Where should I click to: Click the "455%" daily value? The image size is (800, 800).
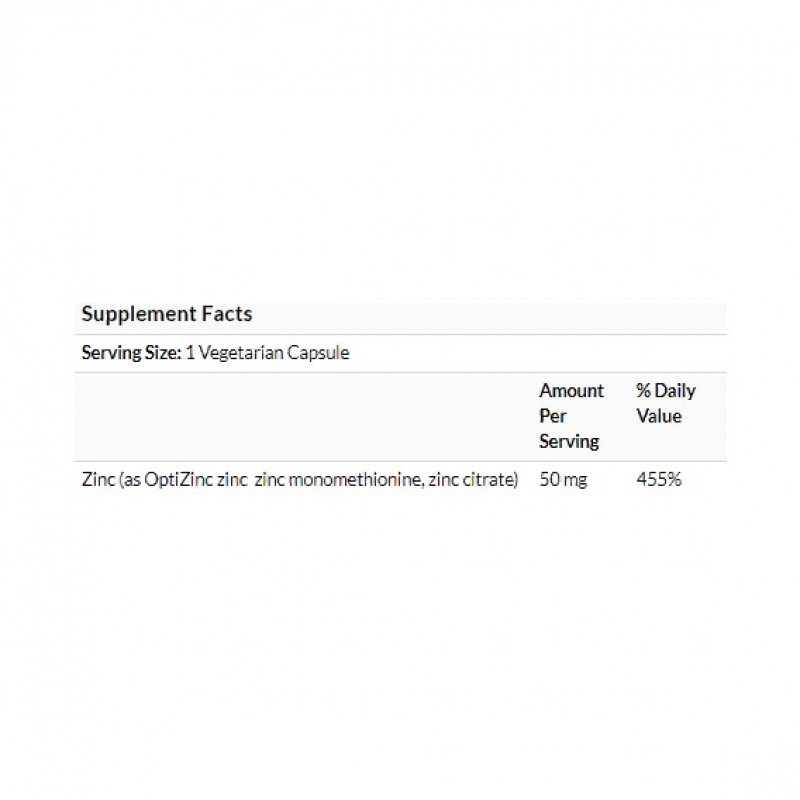(x=659, y=480)
